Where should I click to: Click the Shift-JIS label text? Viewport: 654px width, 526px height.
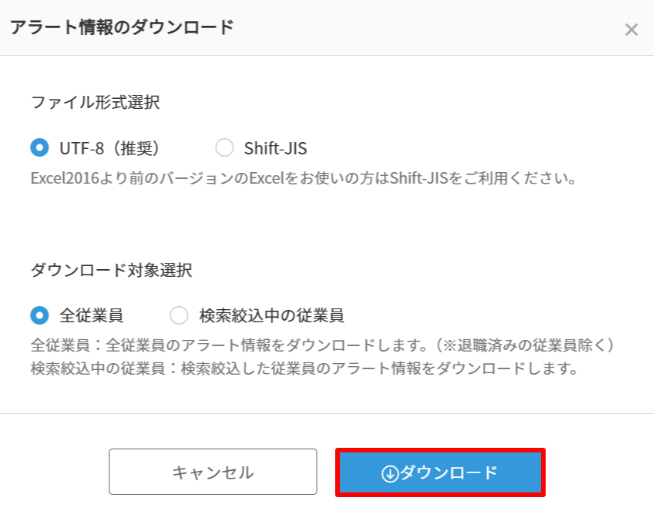[275, 148]
